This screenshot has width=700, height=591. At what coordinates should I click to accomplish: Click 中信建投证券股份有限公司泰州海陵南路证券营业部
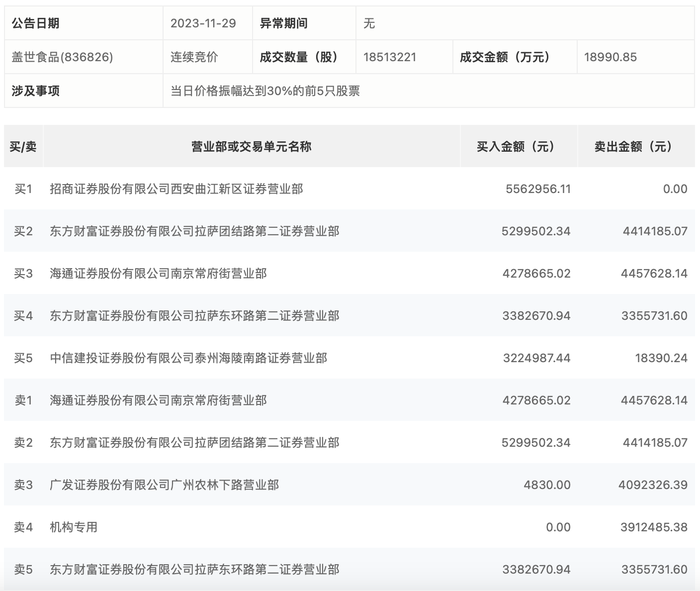pos(188,358)
